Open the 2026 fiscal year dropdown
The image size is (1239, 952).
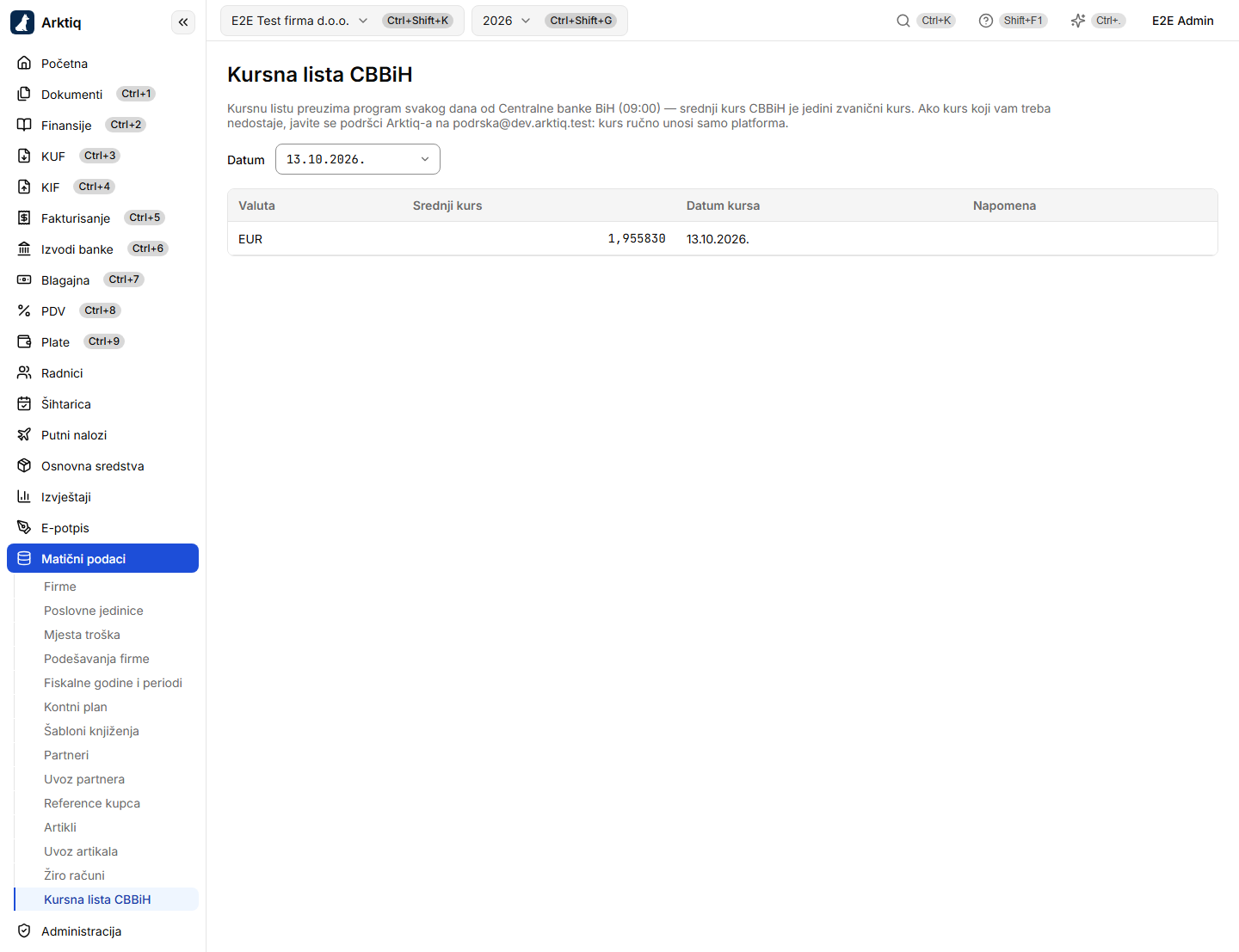[x=550, y=21]
